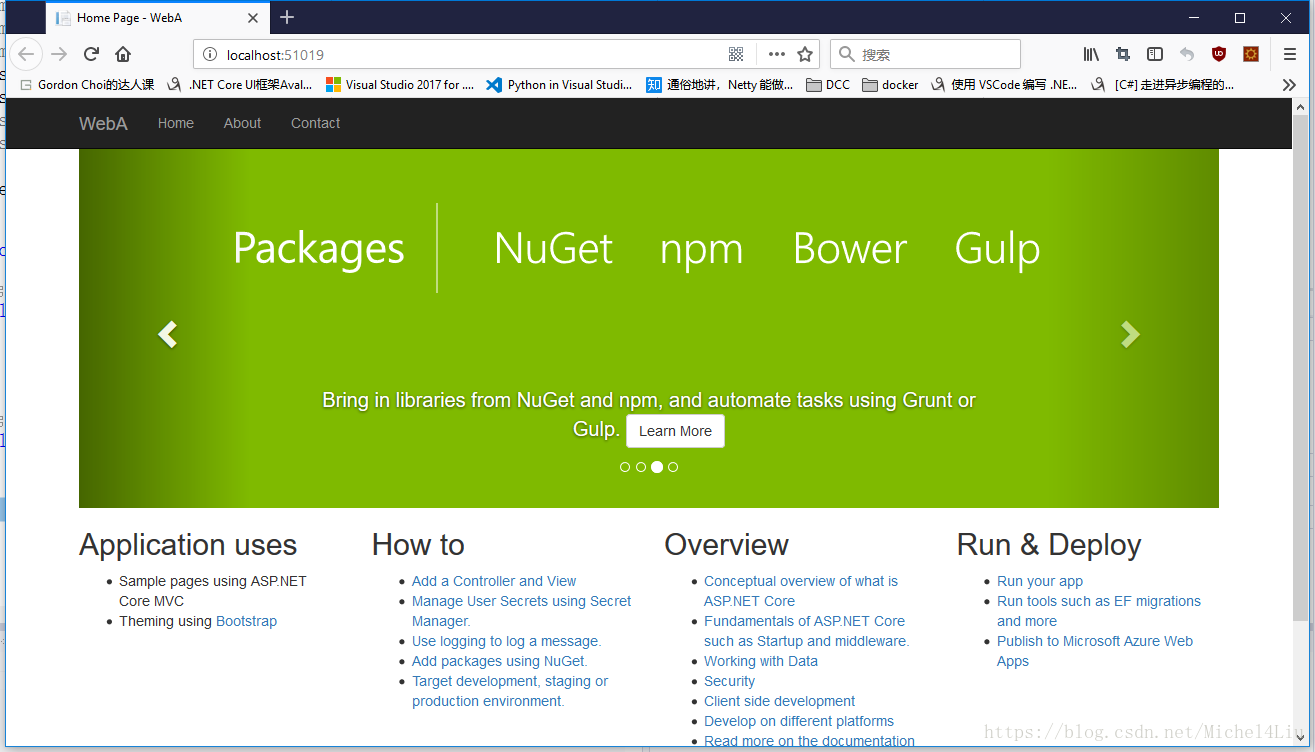Screen dimensions: 1315x752
Task: Open the Security link
Action: 729,681
